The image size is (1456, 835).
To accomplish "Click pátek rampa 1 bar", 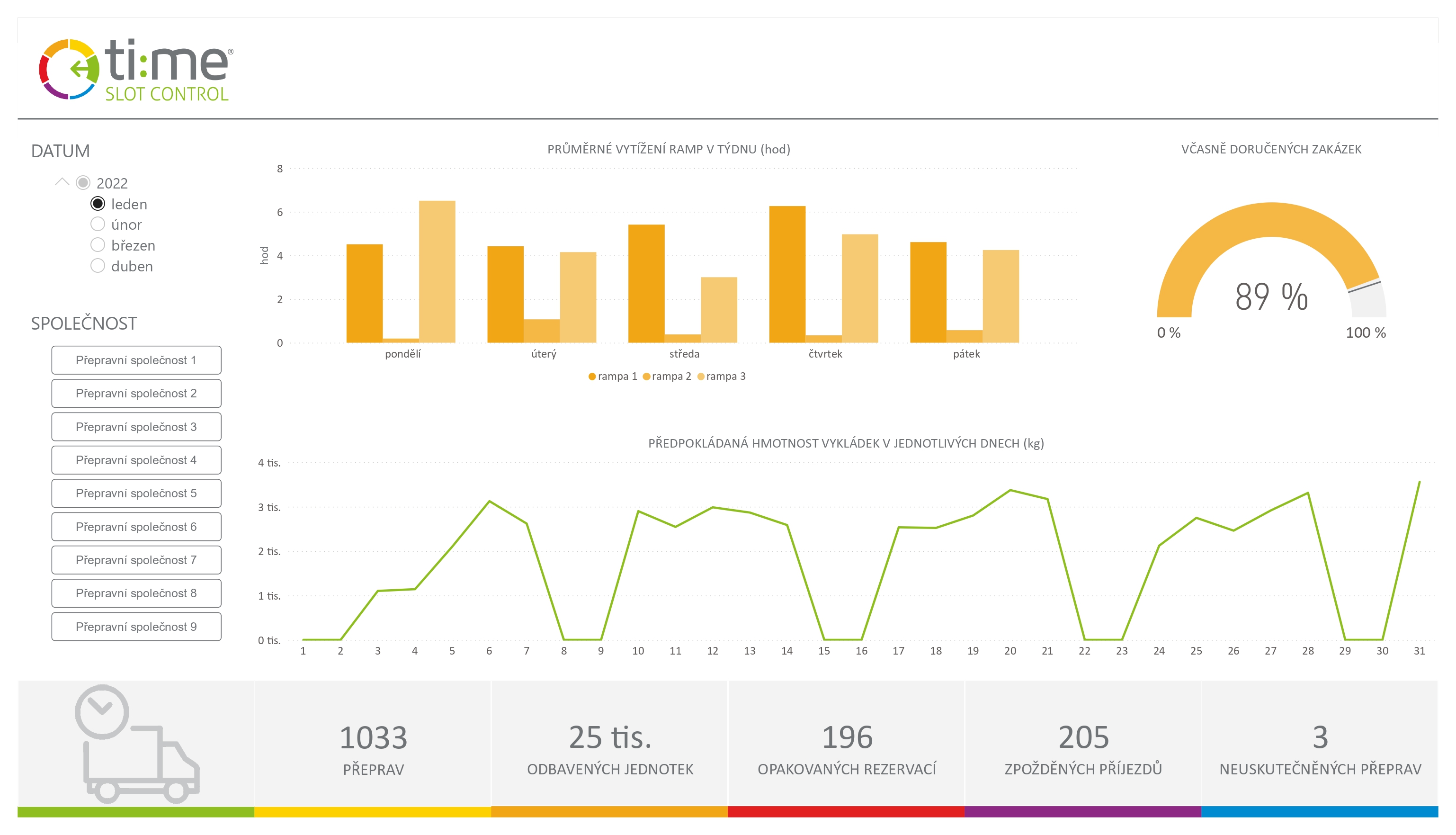I will click(928, 293).
